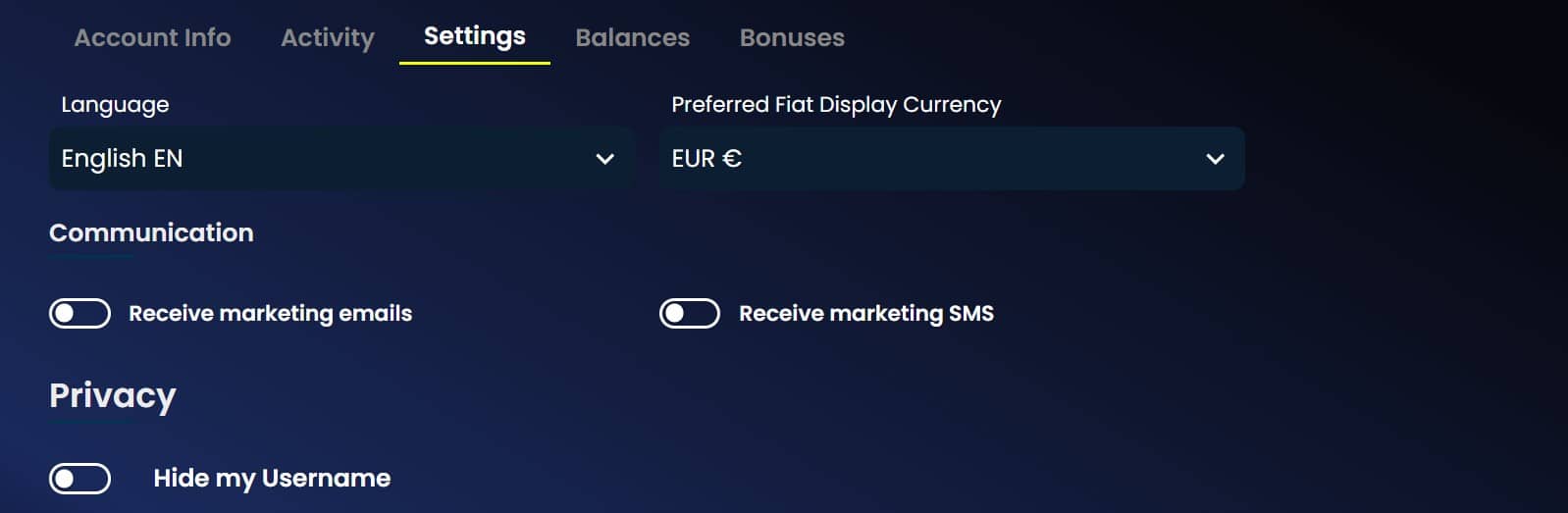Open the Activity tab
This screenshot has height=513, width=1568.
328,37
